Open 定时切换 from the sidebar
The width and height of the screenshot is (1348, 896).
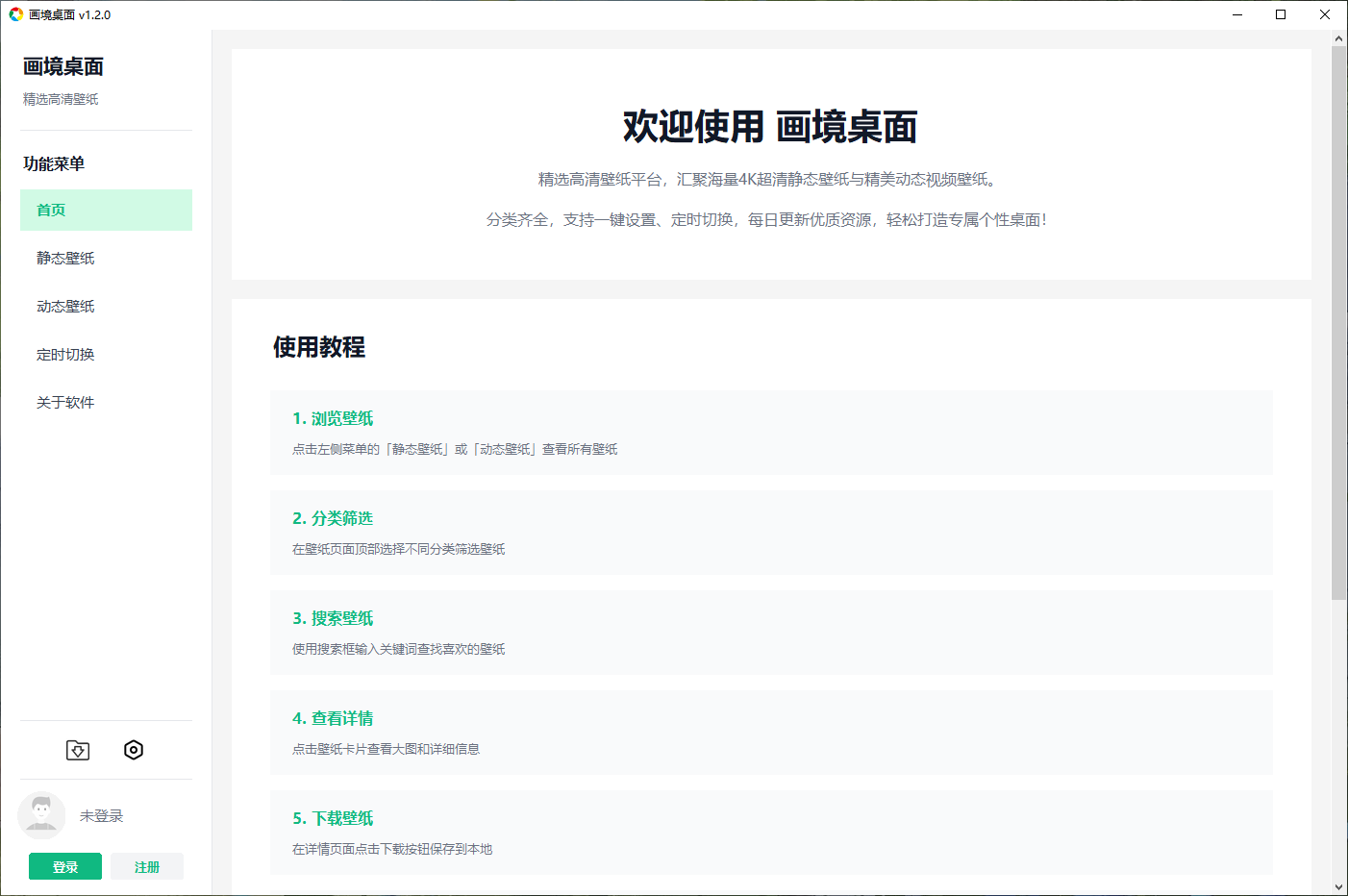pyautogui.click(x=106, y=354)
